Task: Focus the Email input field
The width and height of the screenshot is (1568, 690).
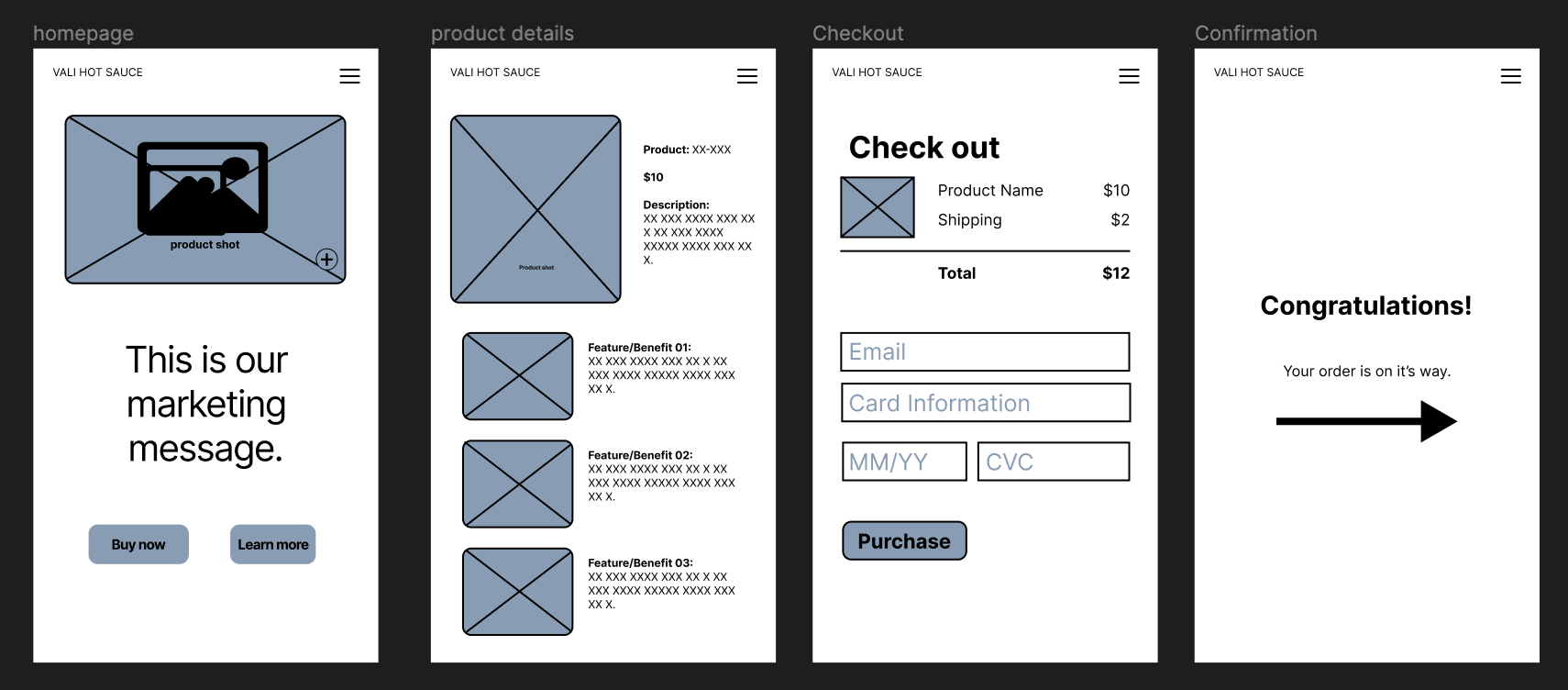Action: 985,352
